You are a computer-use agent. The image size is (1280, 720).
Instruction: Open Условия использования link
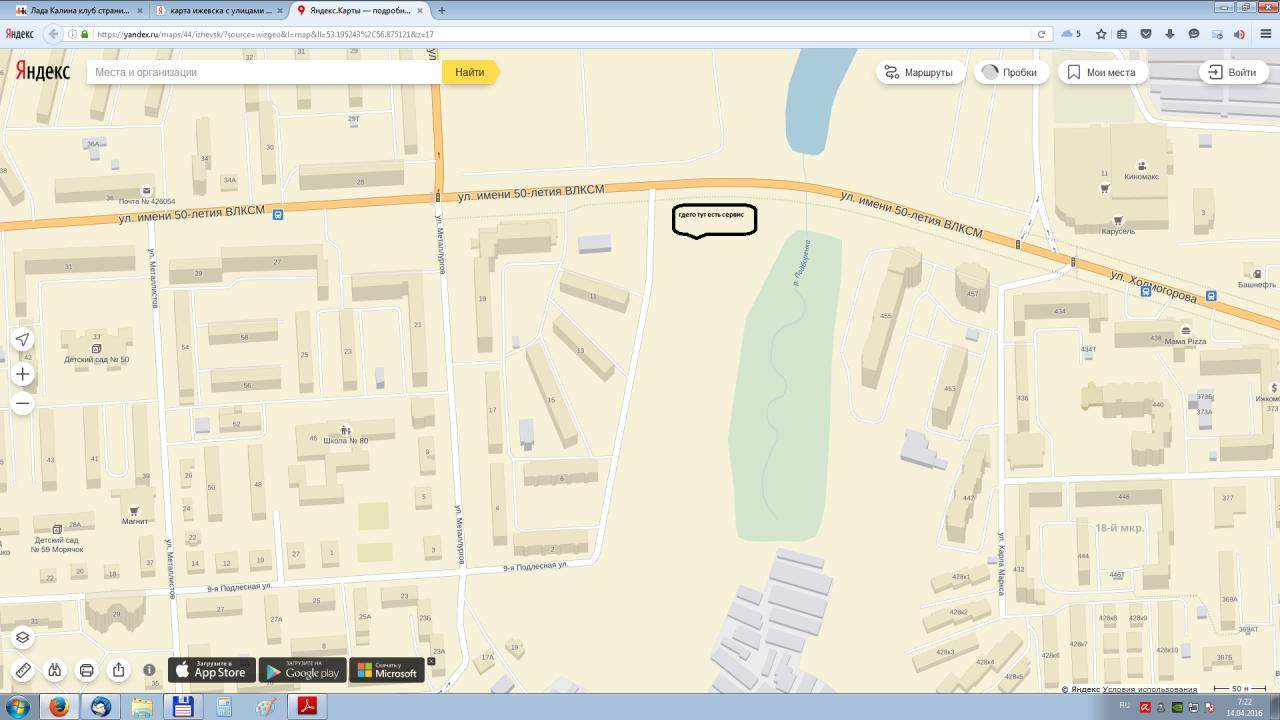(x=1149, y=689)
